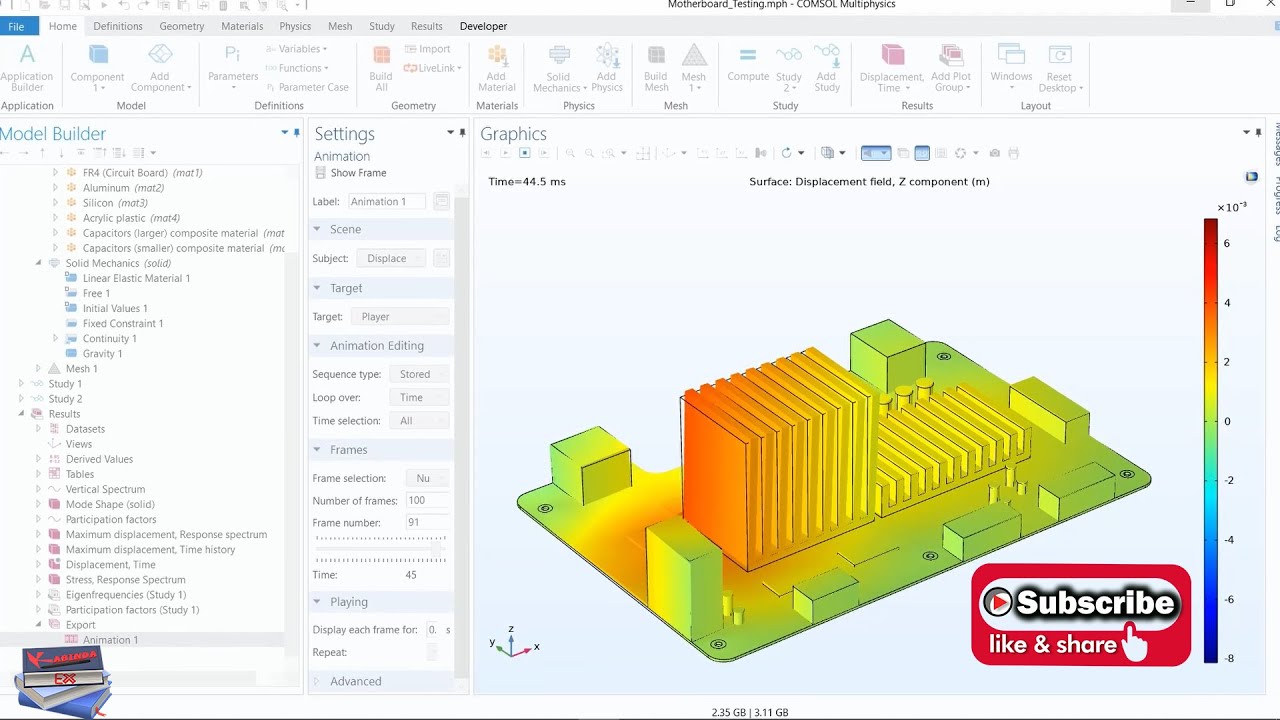Switch to the Materials ribbon tab
The image size is (1280, 720).
(242, 26)
